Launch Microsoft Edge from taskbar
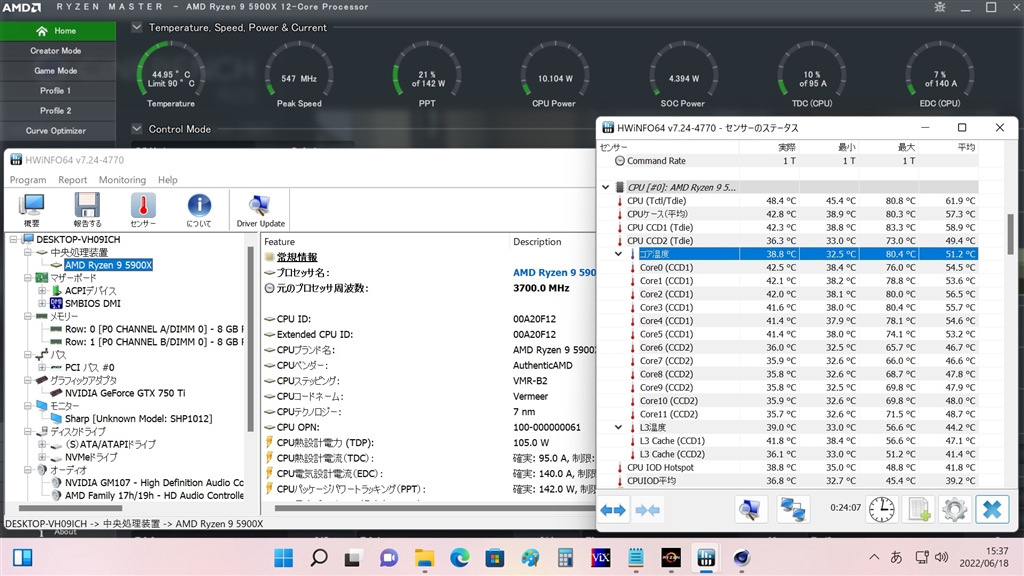Screen dimensions: 1024x576 click(460, 558)
